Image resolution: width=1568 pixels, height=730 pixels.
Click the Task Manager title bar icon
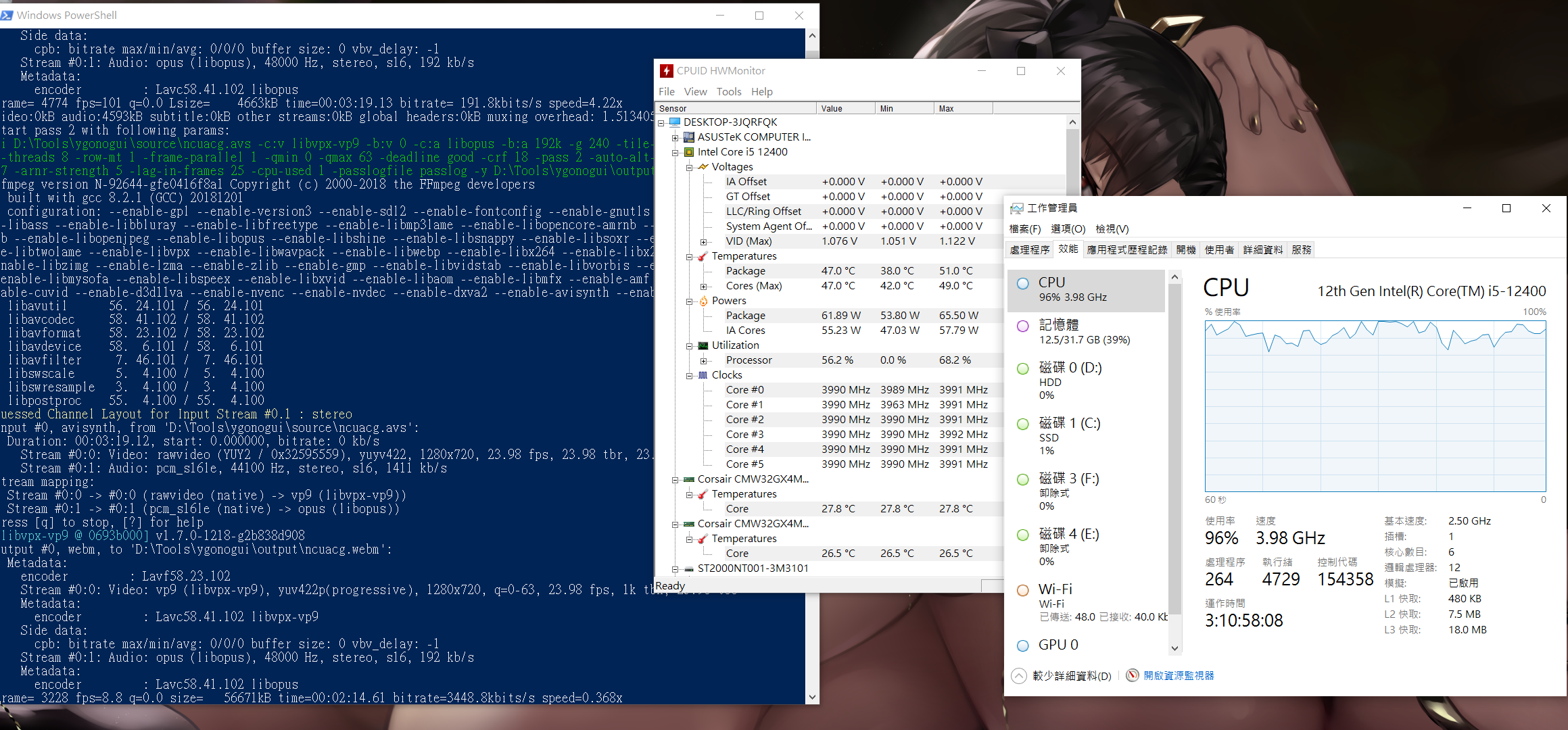point(1017,208)
